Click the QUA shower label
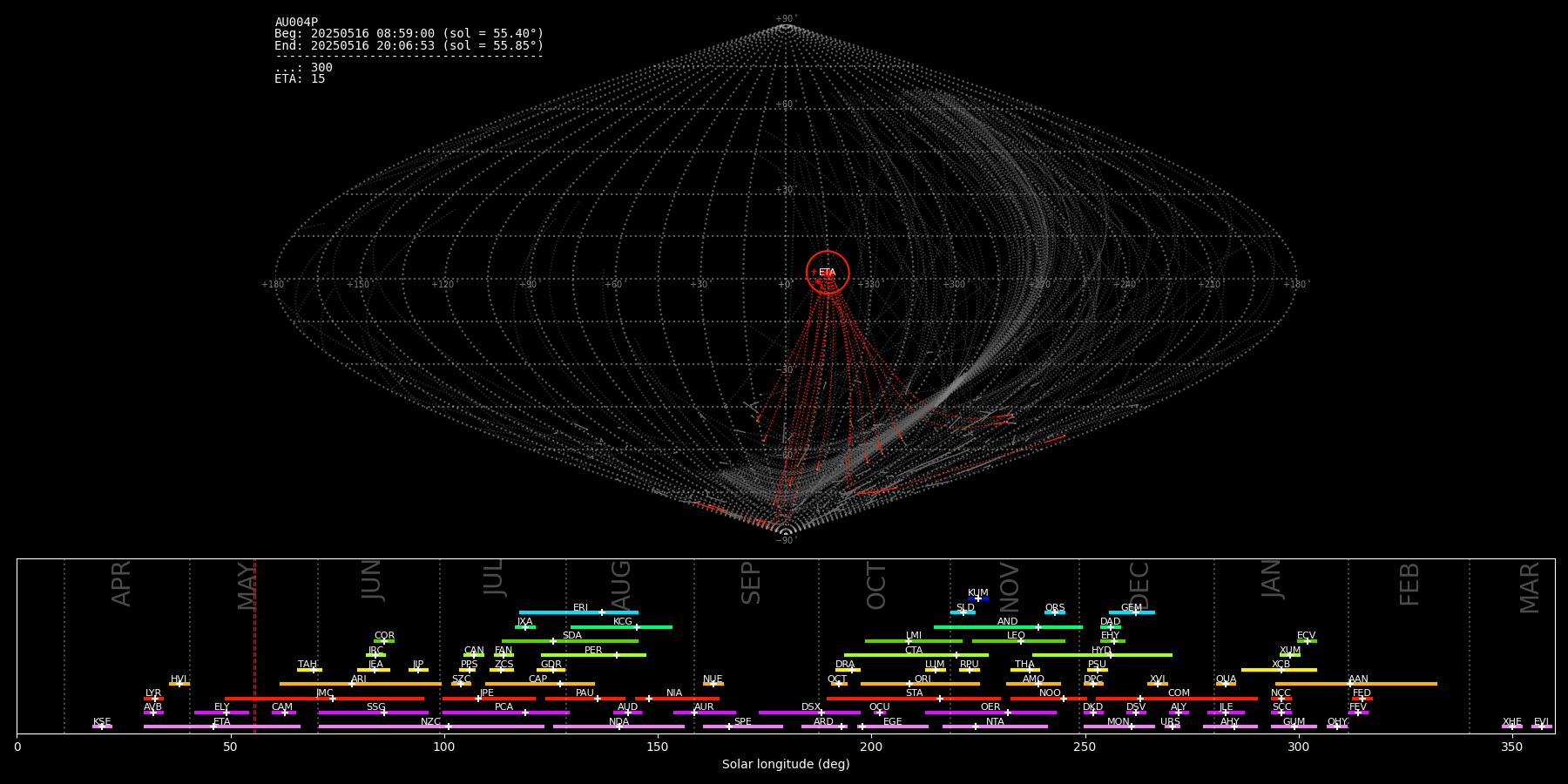Image resolution: width=1568 pixels, height=784 pixels. coord(1226,679)
